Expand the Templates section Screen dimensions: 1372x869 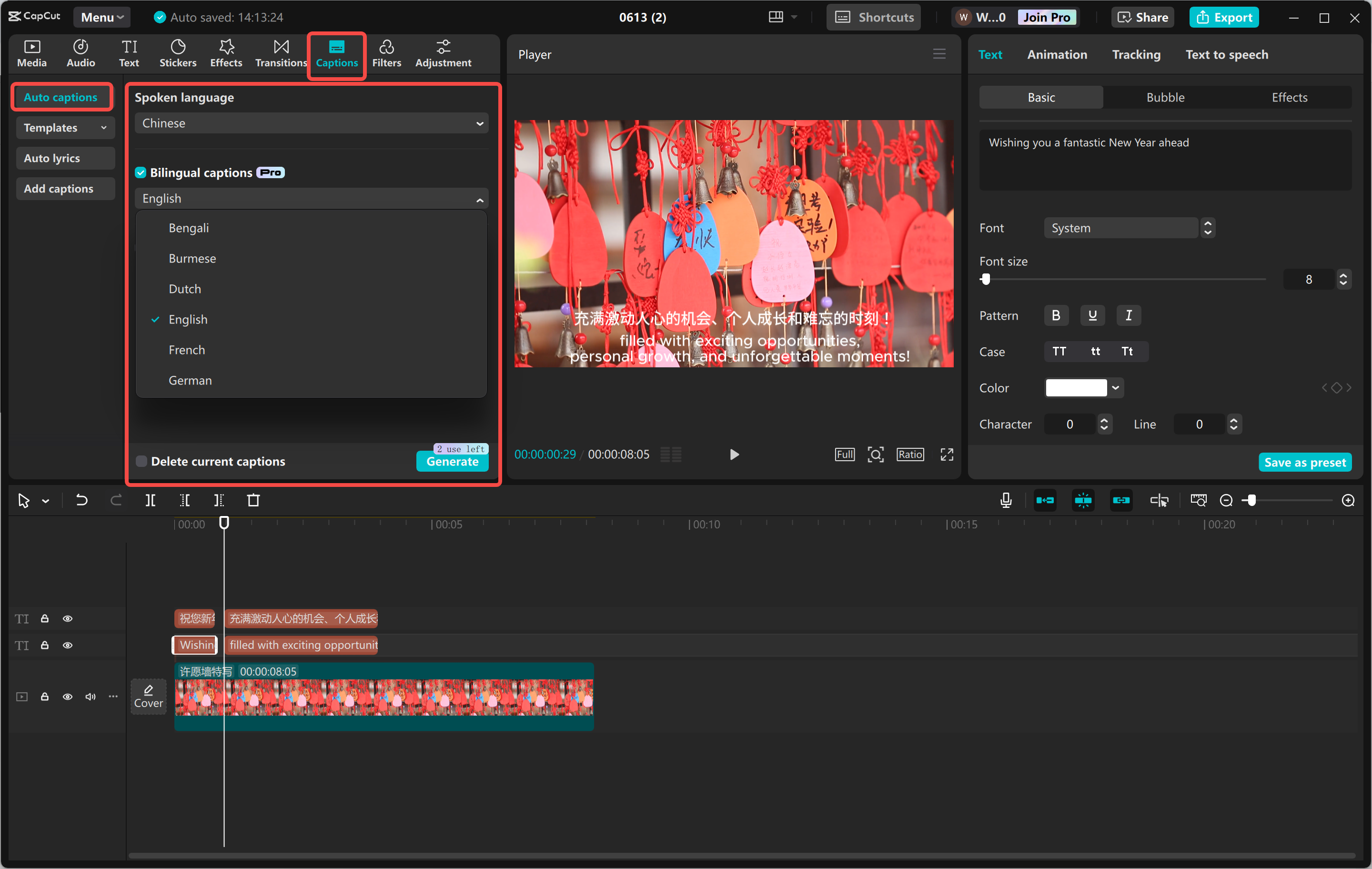pos(65,128)
